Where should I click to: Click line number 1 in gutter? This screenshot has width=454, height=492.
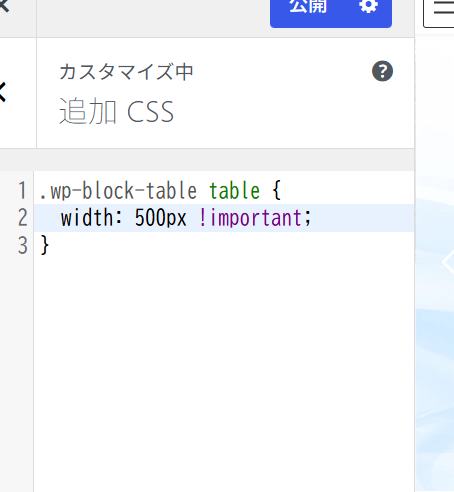click(x=23, y=191)
